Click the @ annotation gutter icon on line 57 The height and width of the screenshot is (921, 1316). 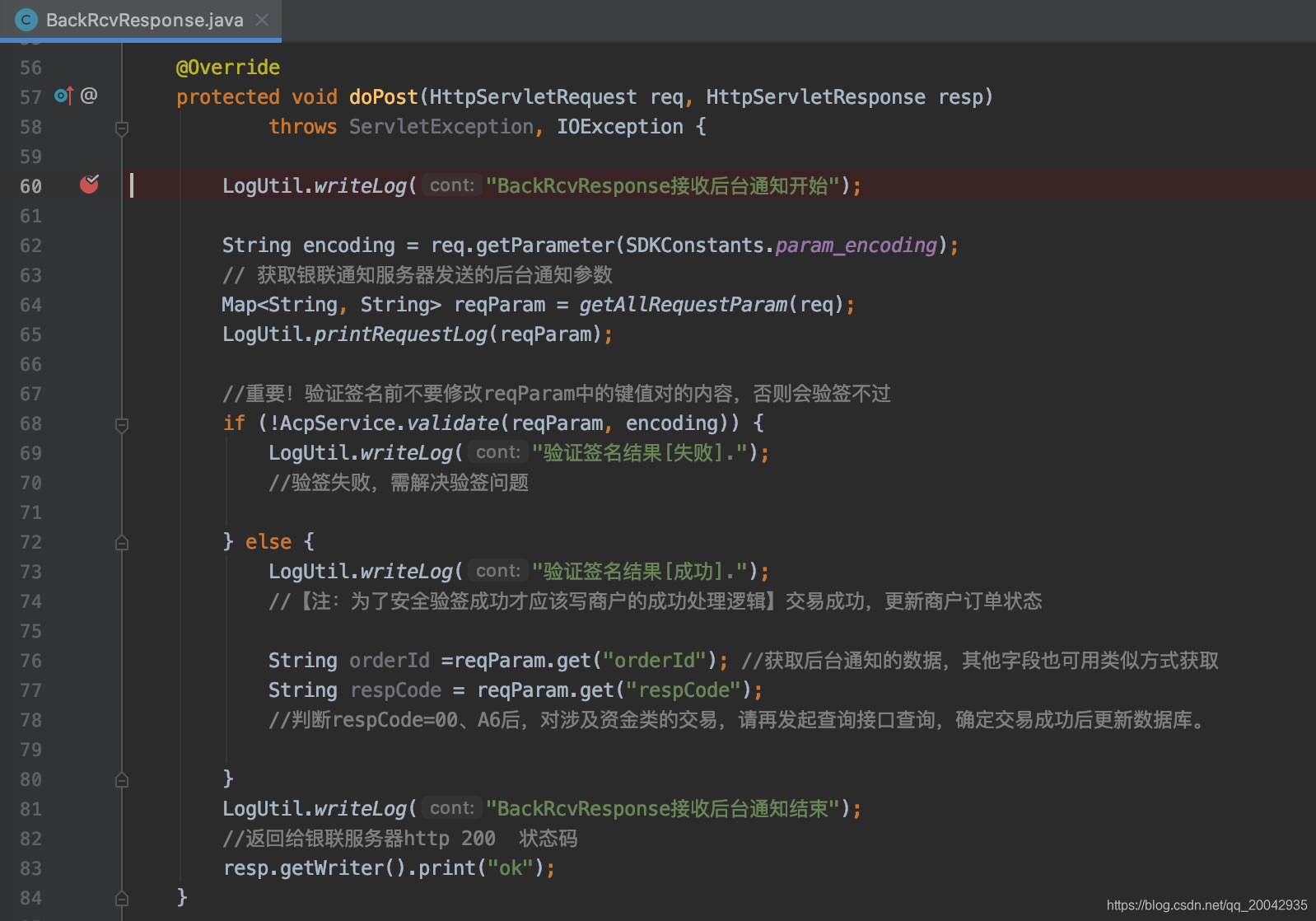[89, 96]
